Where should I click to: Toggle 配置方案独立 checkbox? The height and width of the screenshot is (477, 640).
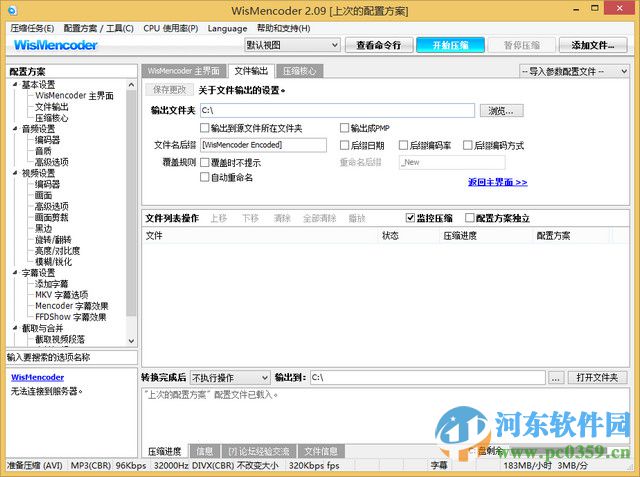click(x=470, y=218)
